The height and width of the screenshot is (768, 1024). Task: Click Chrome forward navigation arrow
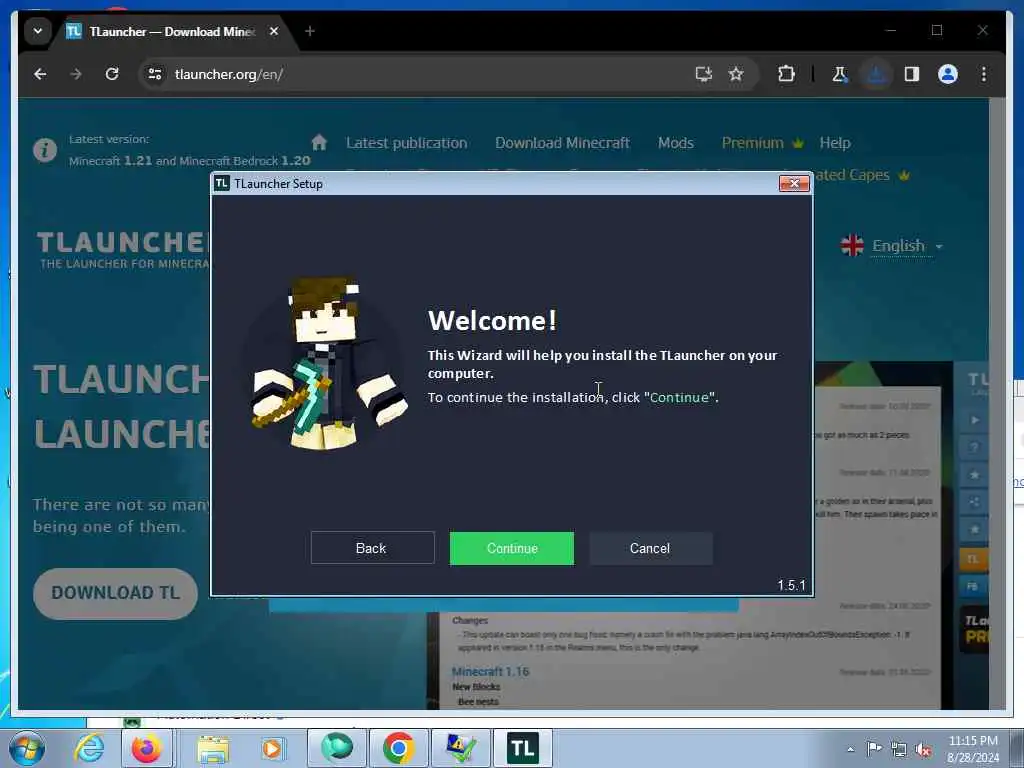(76, 74)
